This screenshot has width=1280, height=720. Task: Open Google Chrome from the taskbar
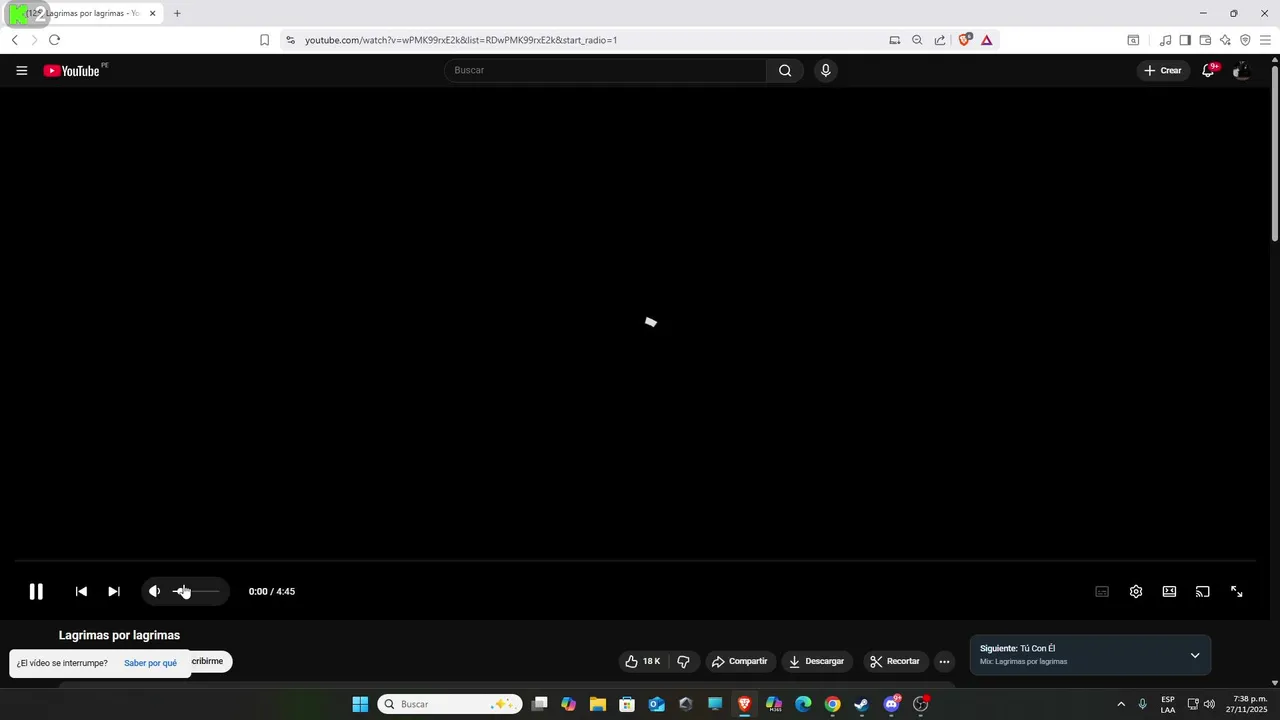832,704
